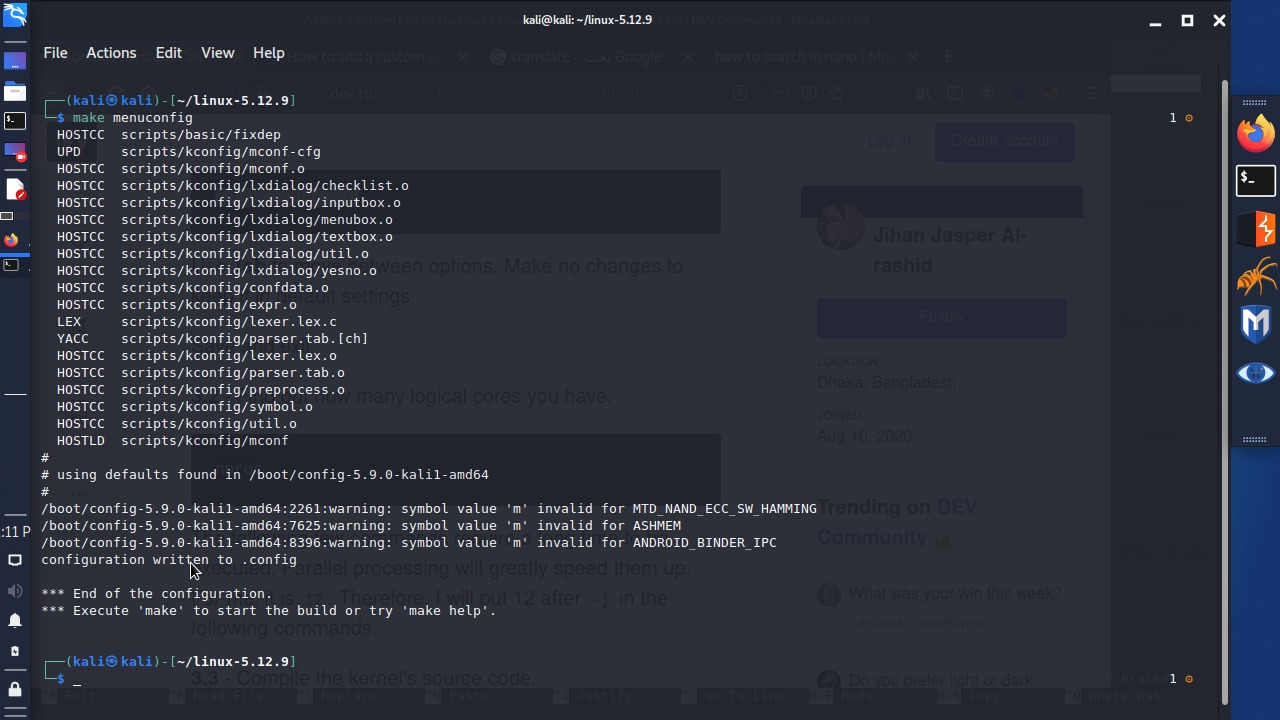This screenshot has height=720, width=1280.
Task: Open the blue eye-logo tool in right dock
Action: (x=1256, y=373)
